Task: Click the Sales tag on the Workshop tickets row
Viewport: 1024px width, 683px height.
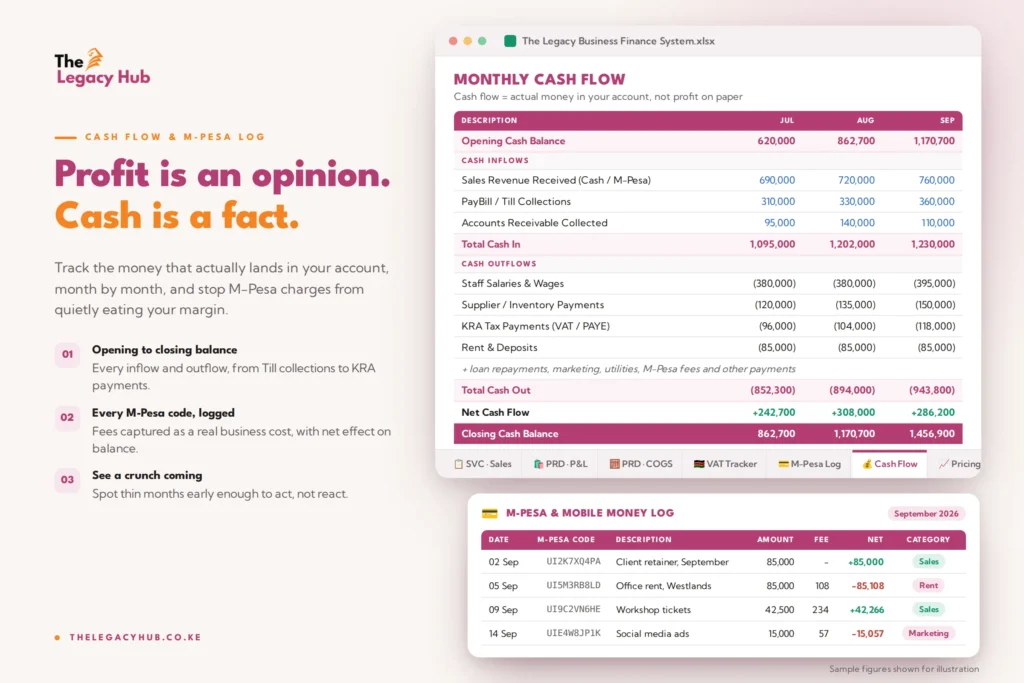Action: tap(928, 609)
